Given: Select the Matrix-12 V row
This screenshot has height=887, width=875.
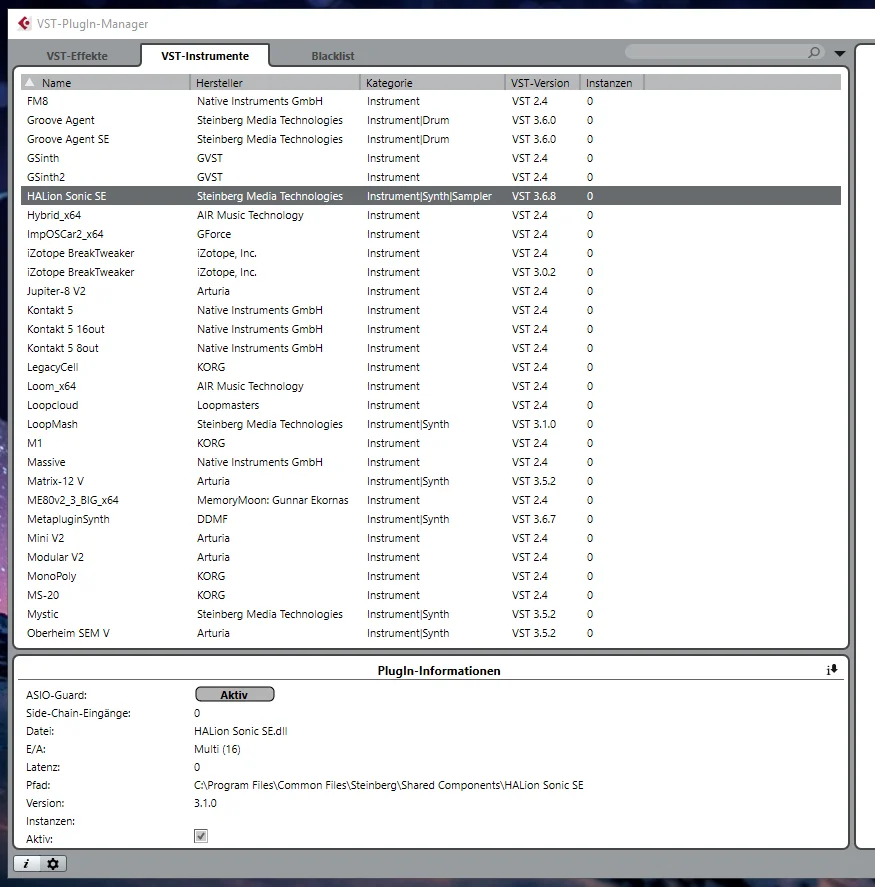Looking at the screenshot, I should click(x=431, y=481).
